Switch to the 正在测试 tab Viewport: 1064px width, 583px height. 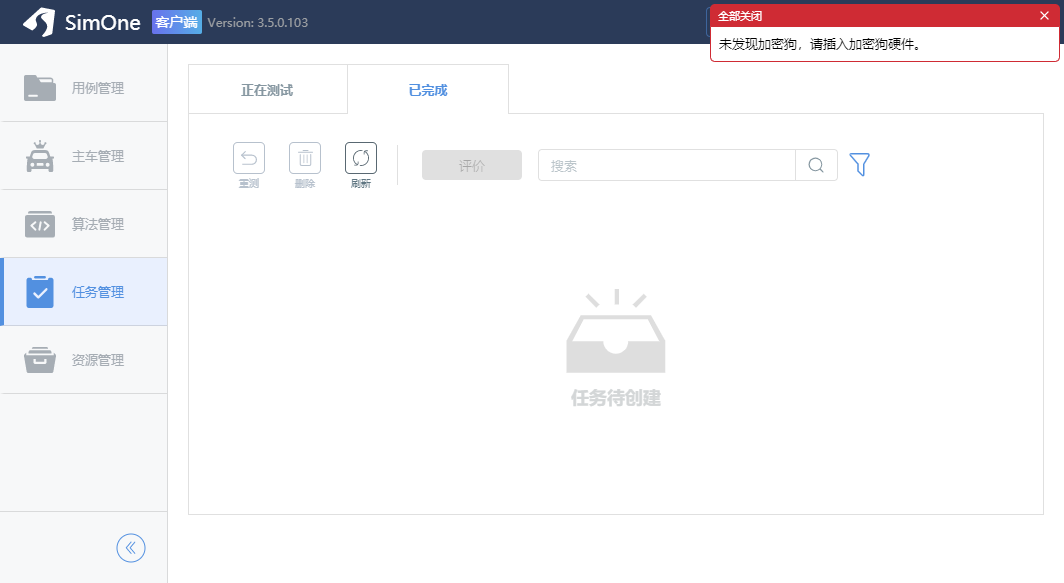(267, 90)
